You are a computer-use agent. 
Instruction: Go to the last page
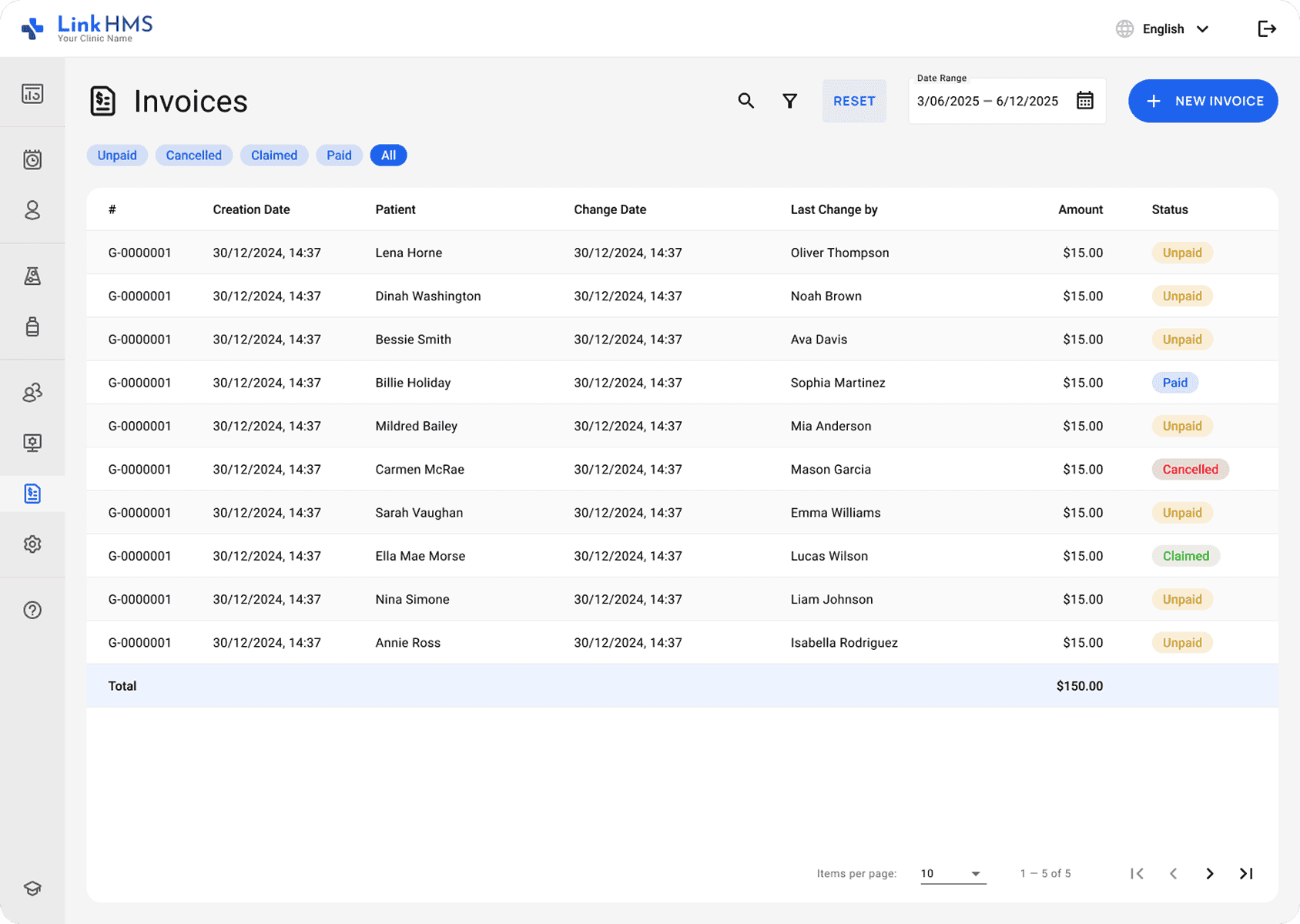(1246, 873)
